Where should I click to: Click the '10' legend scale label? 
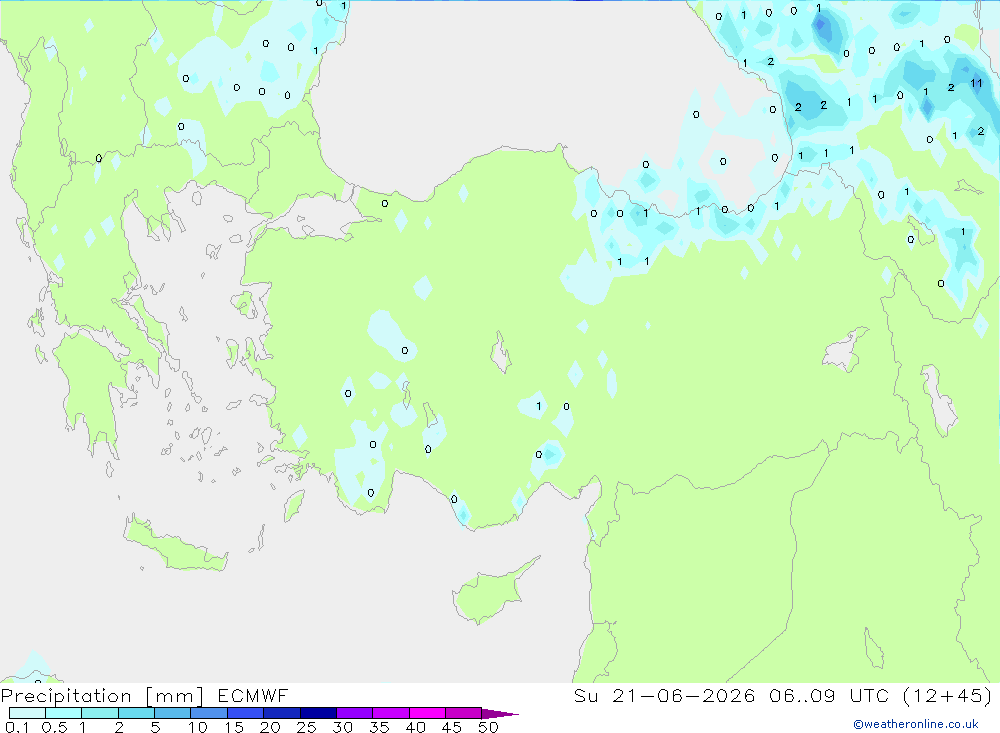(x=198, y=727)
